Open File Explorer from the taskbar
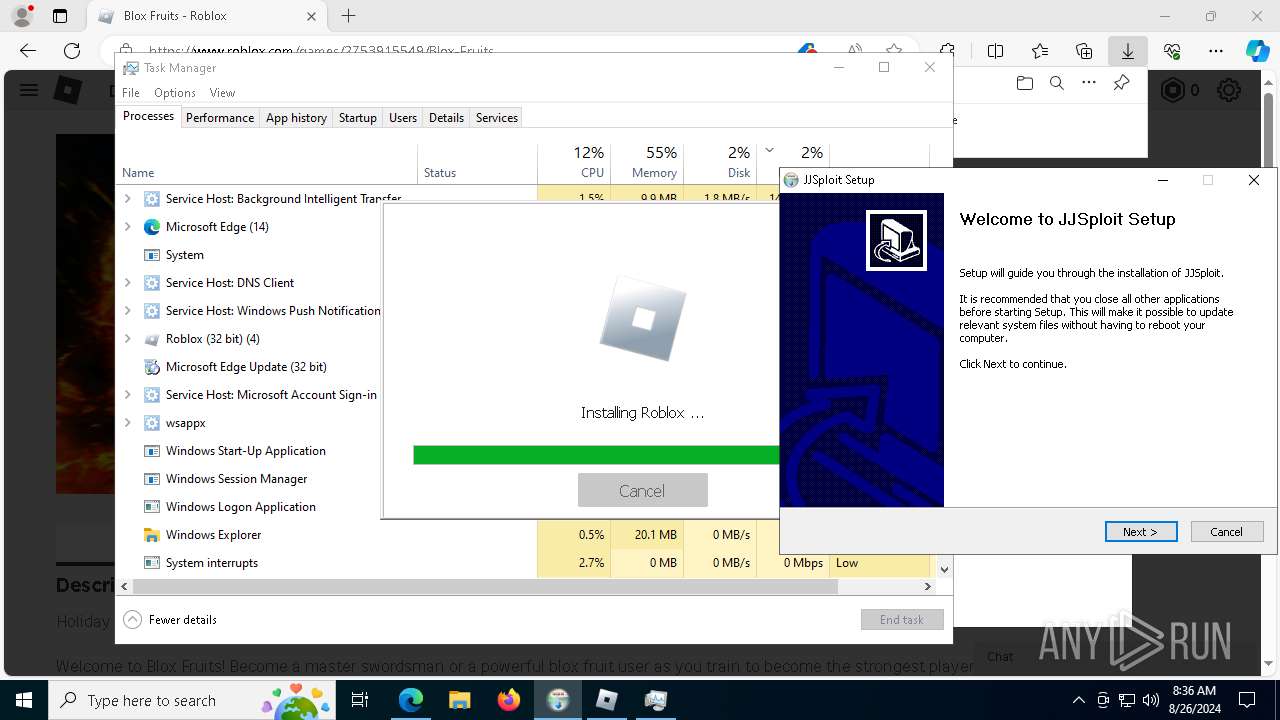This screenshot has height=720, width=1280. coord(460,700)
